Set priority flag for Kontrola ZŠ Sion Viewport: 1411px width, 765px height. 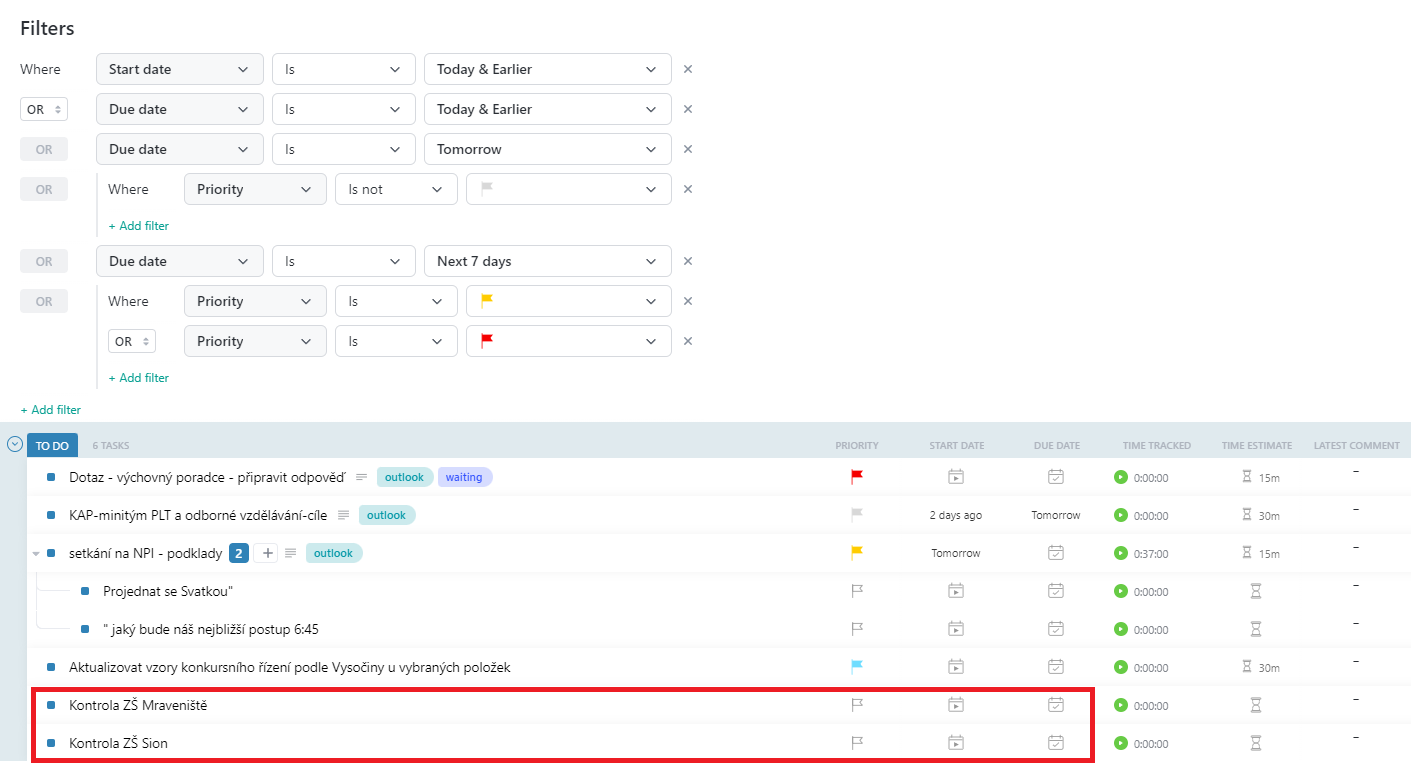pos(856,743)
